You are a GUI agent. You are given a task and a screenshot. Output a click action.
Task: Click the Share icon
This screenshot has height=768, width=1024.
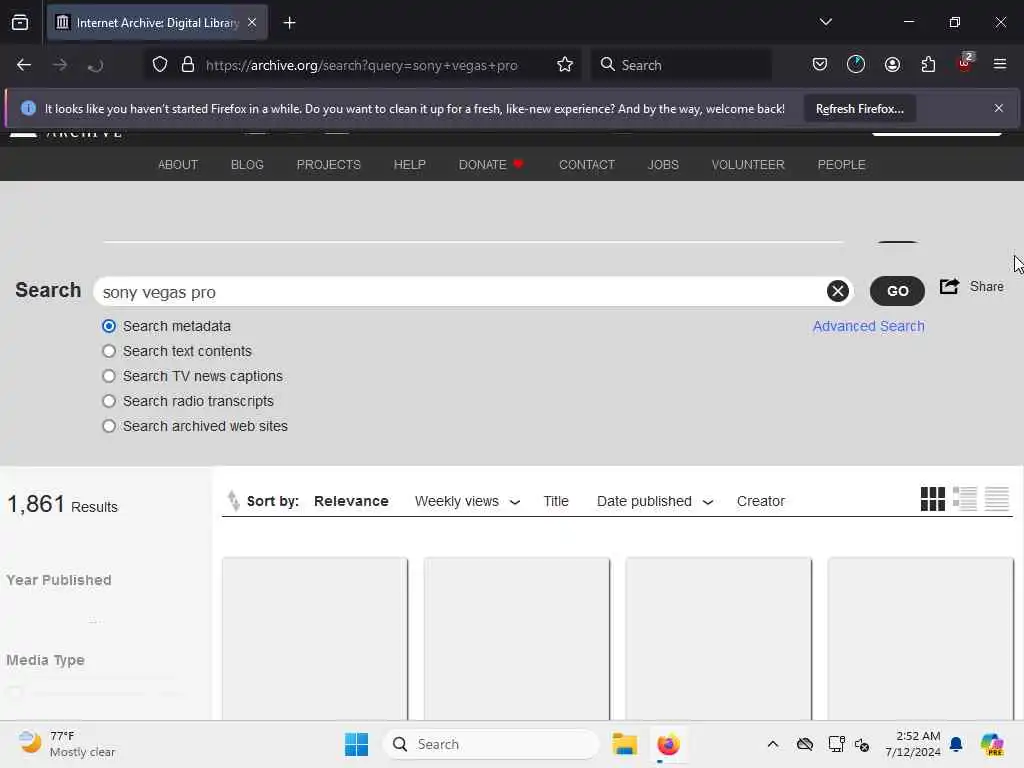pos(950,286)
